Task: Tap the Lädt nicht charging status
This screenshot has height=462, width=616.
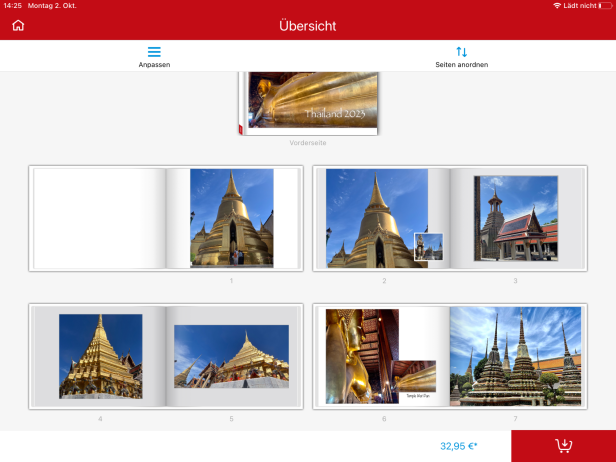Action: (580, 6)
